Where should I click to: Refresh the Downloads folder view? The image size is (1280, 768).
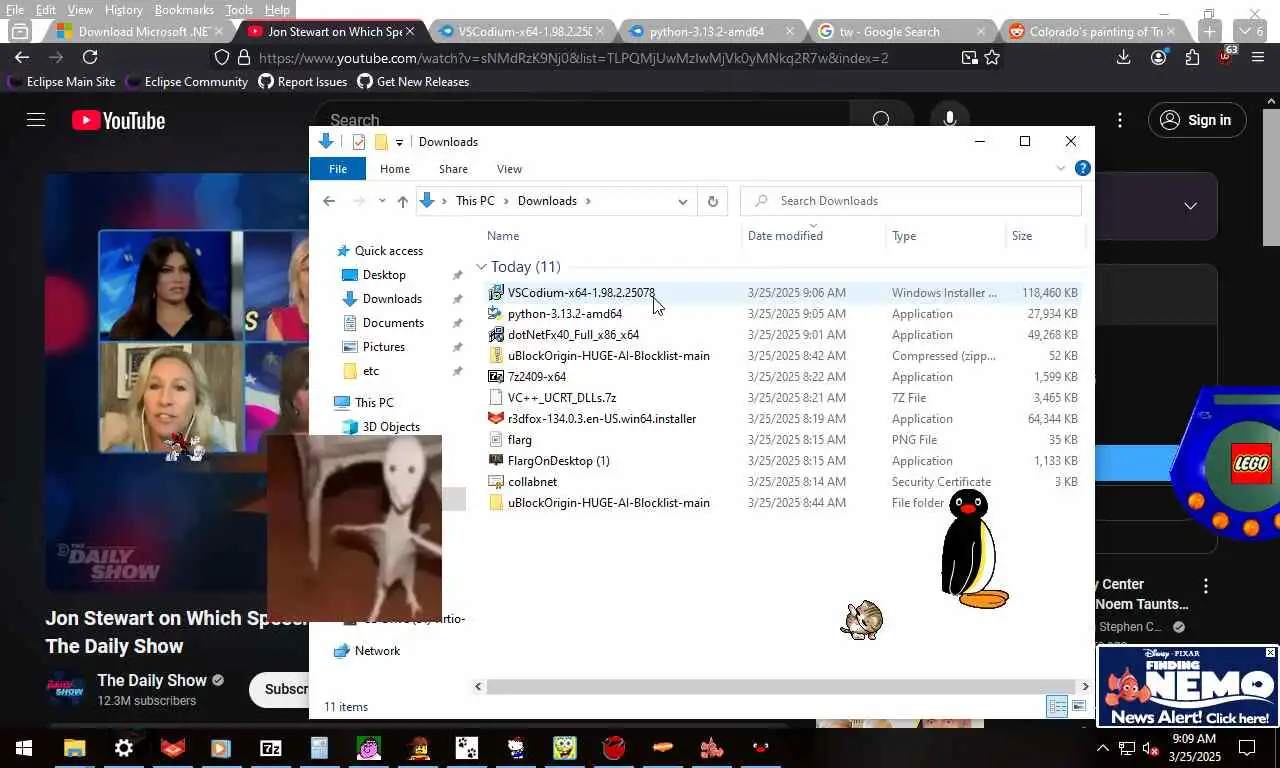pos(712,201)
